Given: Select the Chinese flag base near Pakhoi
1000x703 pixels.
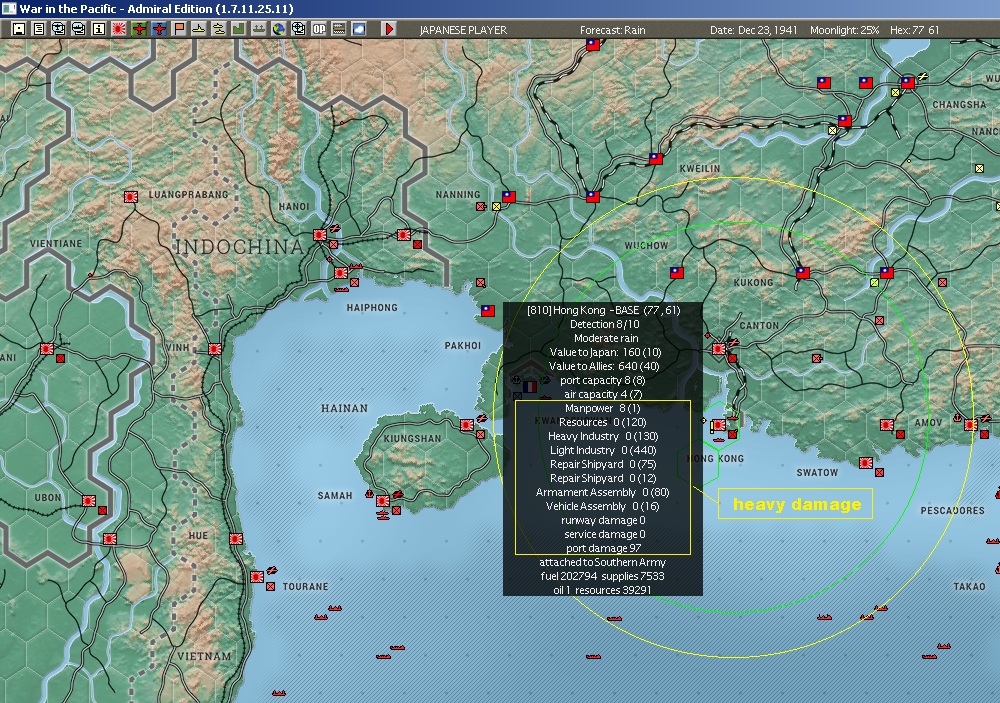Looking at the screenshot, I should (x=488, y=311).
